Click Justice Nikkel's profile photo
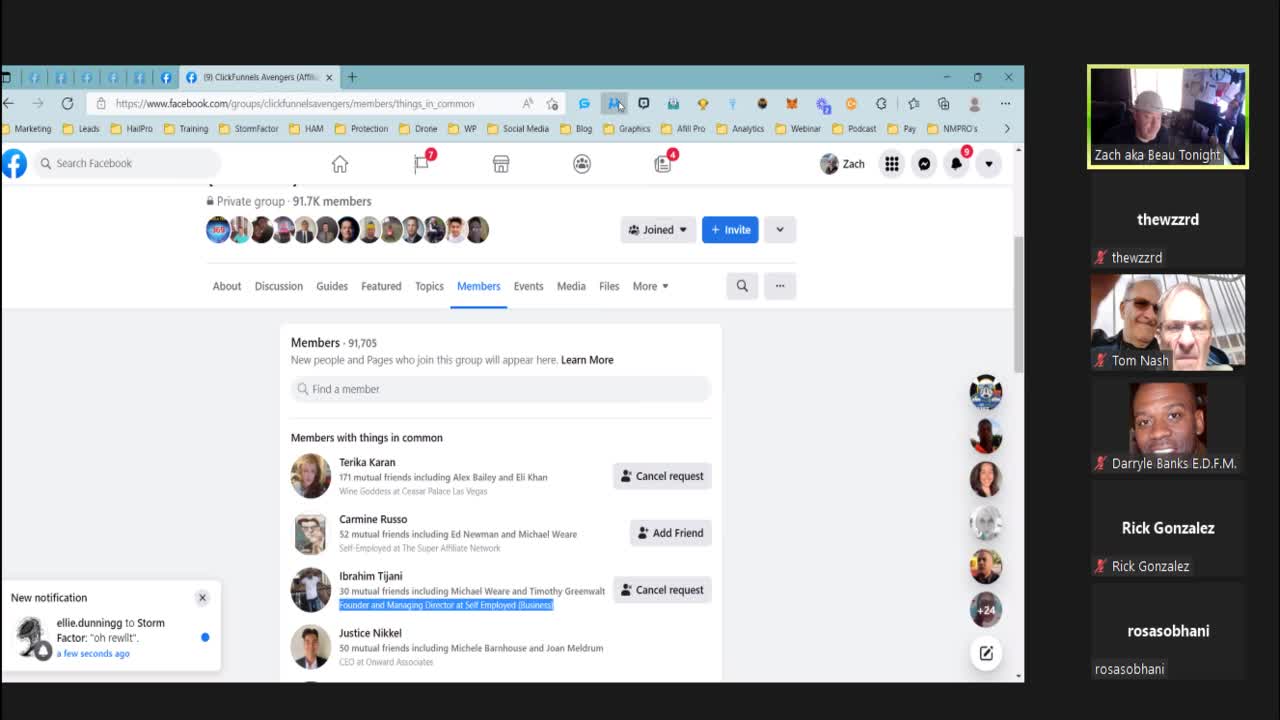 [x=310, y=647]
